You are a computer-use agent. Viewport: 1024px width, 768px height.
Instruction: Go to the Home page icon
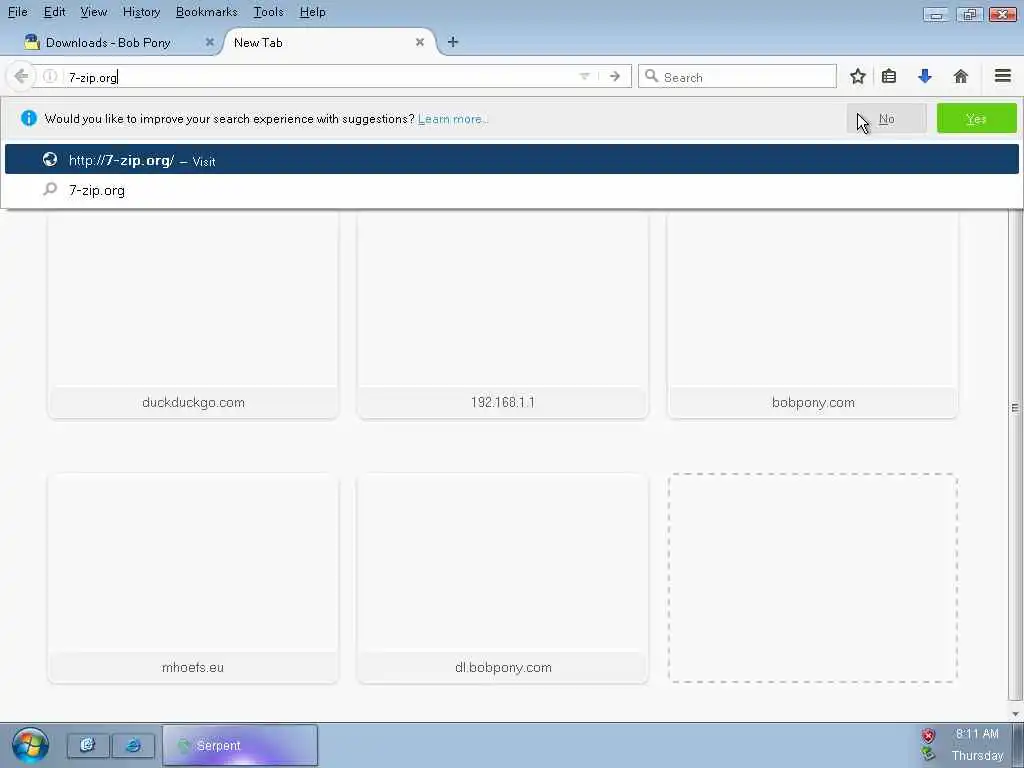(x=961, y=76)
